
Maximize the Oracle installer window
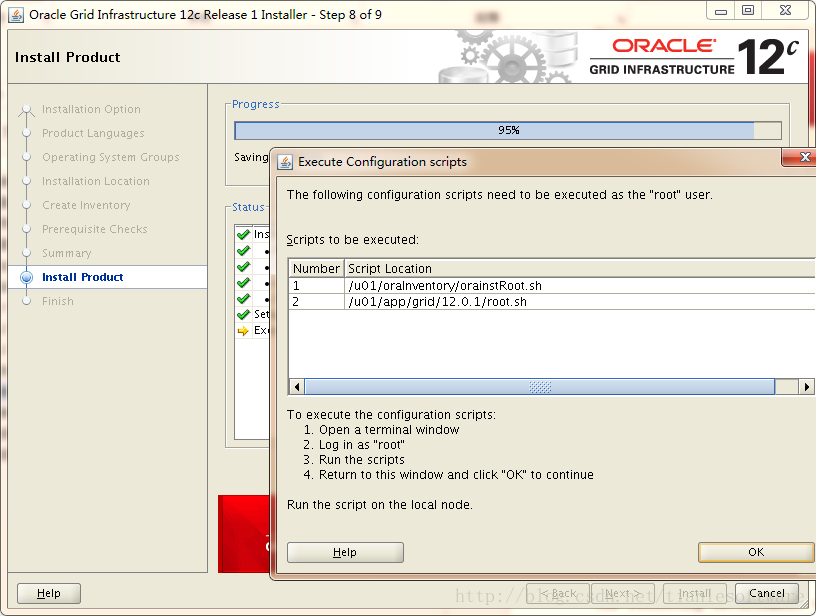(748, 10)
